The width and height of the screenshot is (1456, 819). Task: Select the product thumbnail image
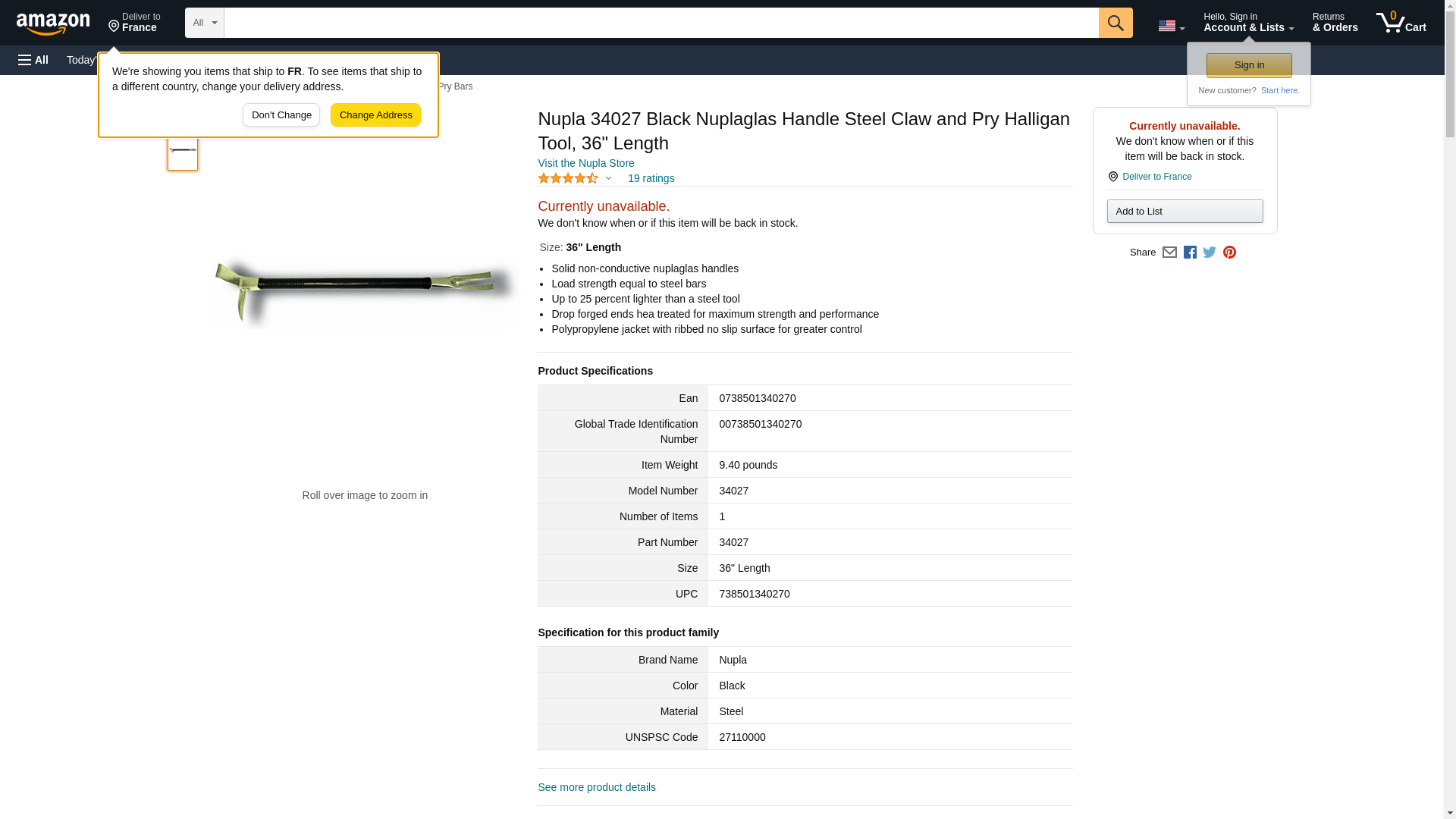tap(183, 151)
